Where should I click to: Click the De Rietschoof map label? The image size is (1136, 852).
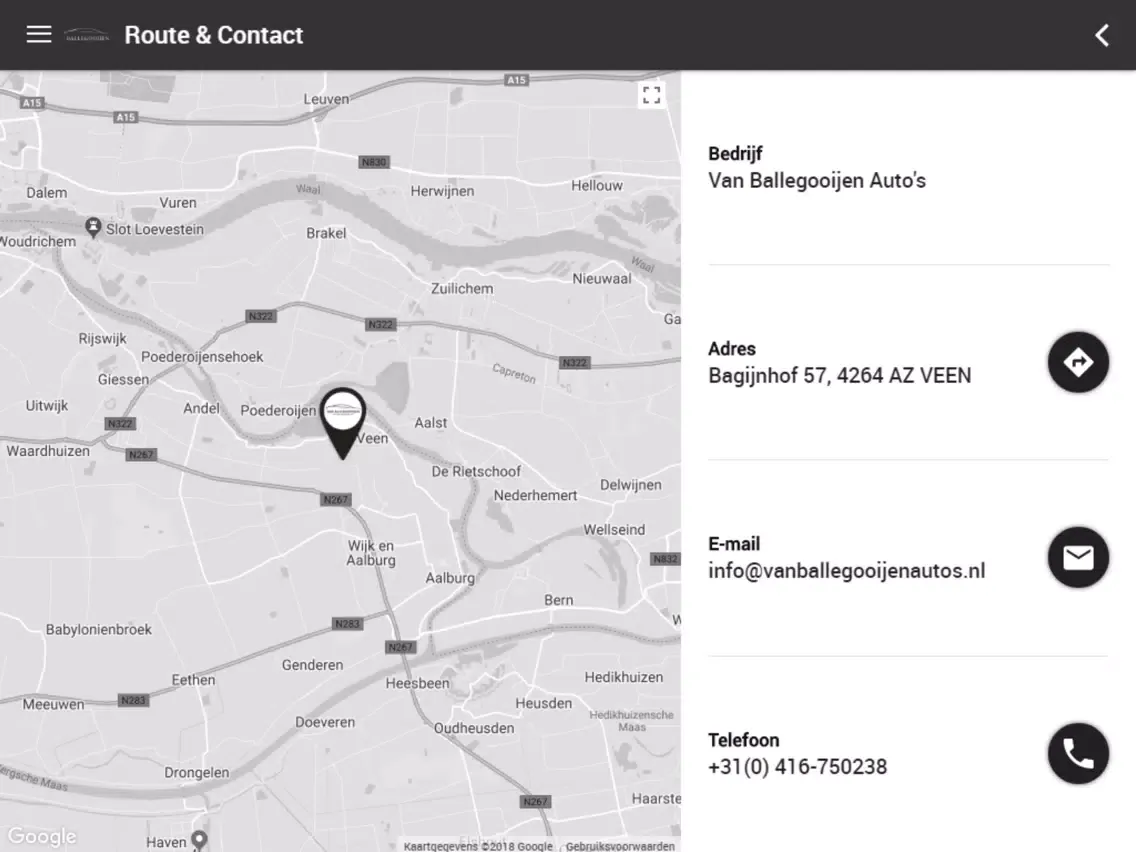click(476, 472)
